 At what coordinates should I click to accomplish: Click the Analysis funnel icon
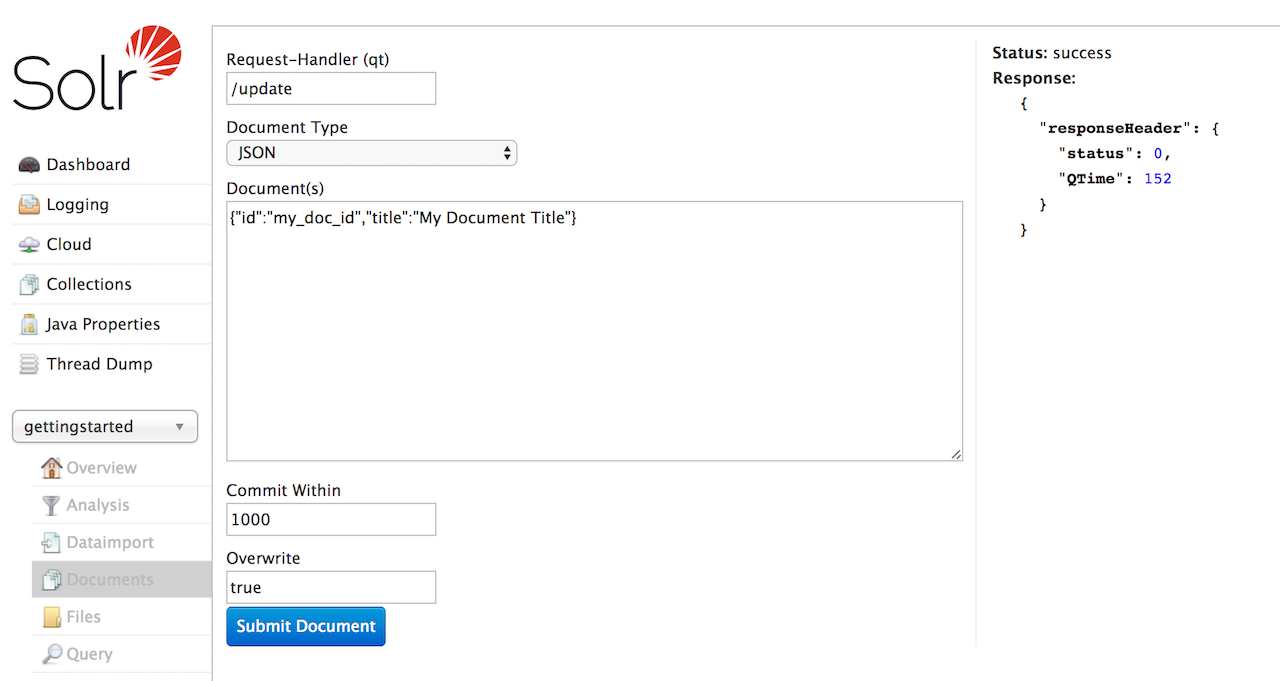[51, 505]
